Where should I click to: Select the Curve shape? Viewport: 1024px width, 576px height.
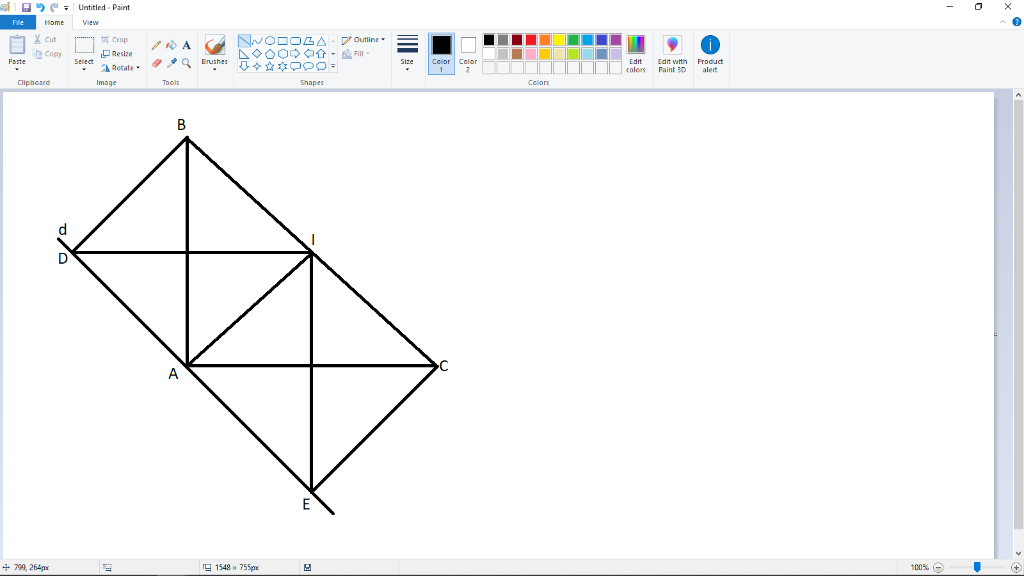coord(257,40)
